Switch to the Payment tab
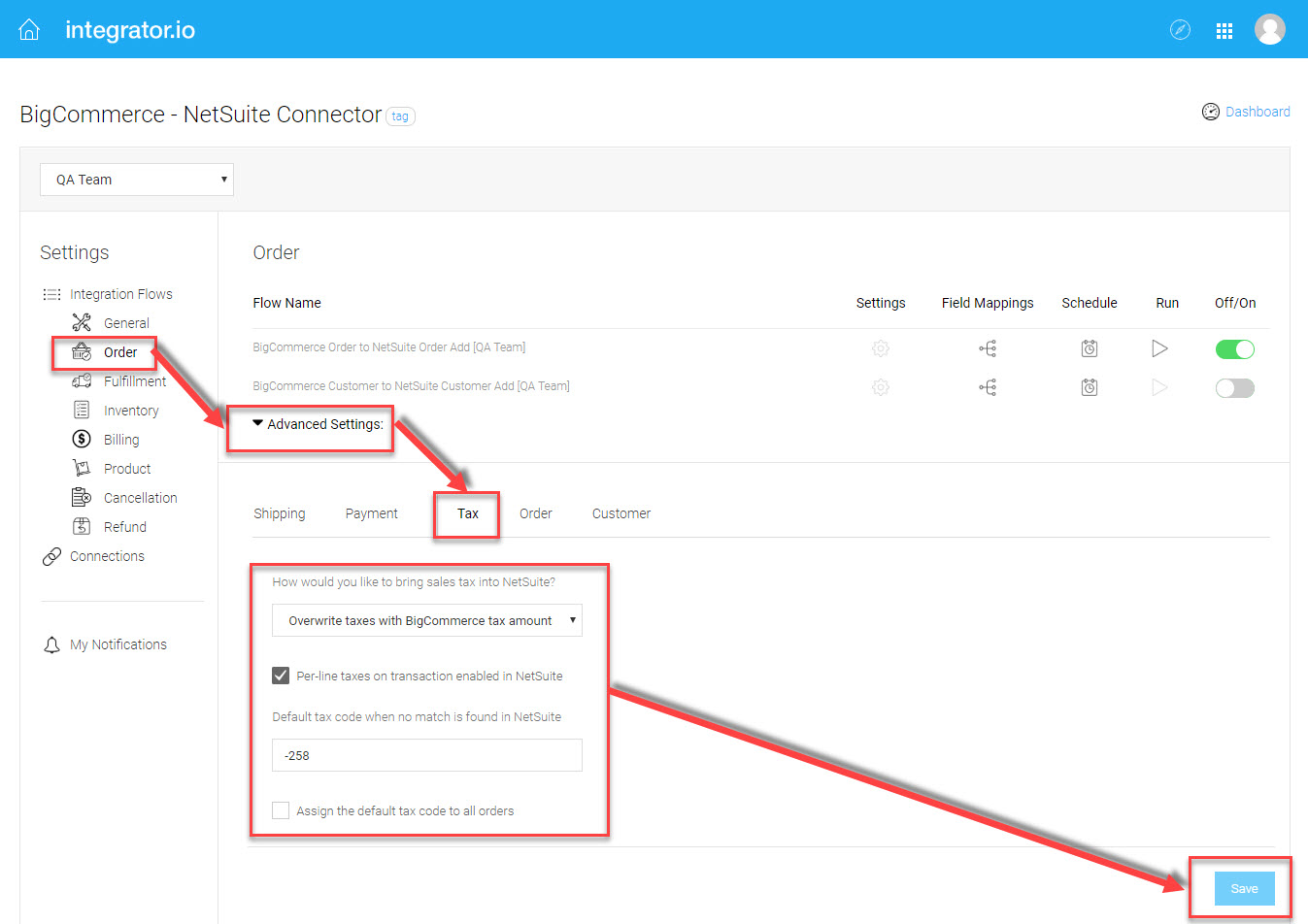The width and height of the screenshot is (1308, 924). click(x=372, y=513)
